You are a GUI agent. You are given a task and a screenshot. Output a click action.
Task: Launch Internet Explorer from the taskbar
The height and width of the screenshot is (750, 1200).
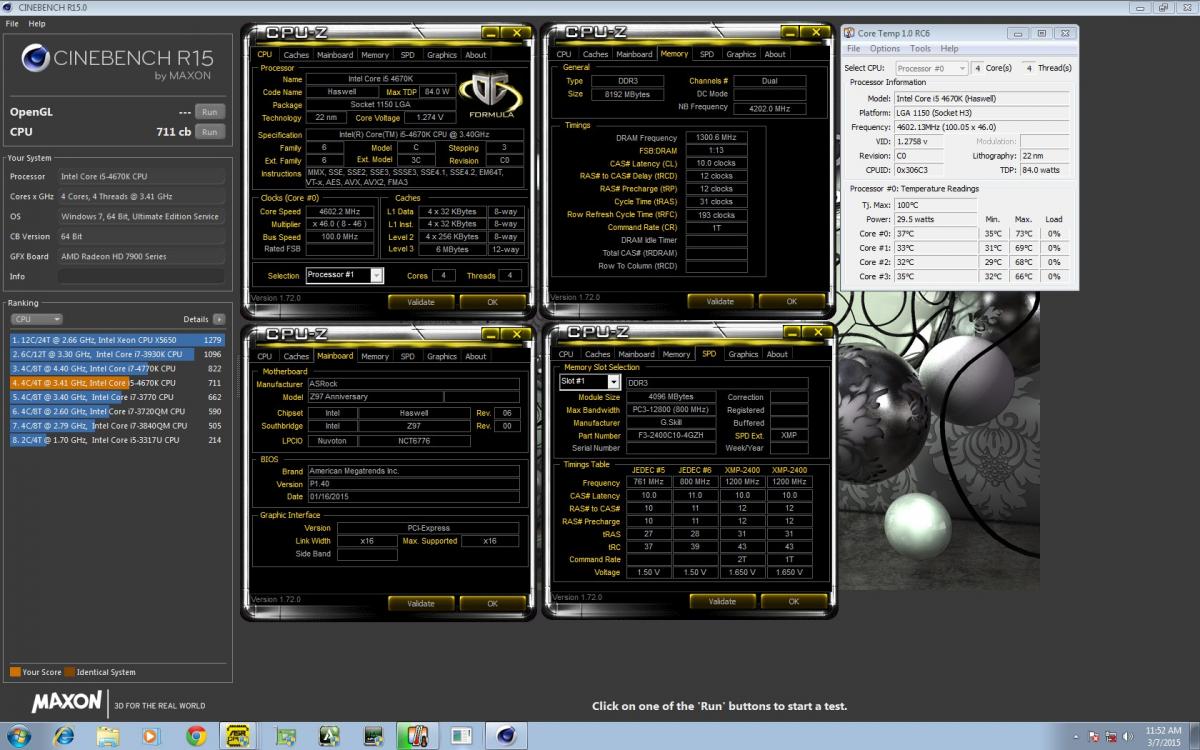point(65,736)
